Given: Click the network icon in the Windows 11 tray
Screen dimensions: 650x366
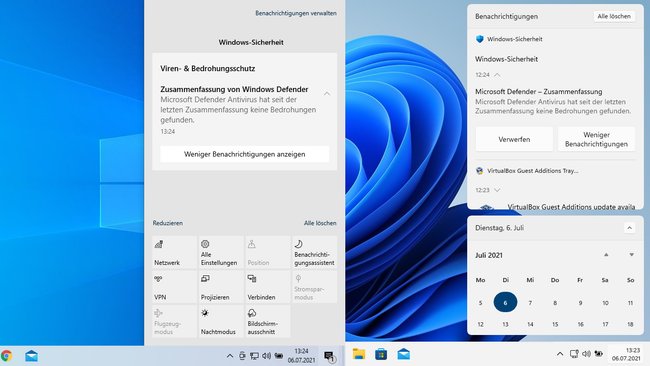Looking at the screenshot, I should point(574,354).
